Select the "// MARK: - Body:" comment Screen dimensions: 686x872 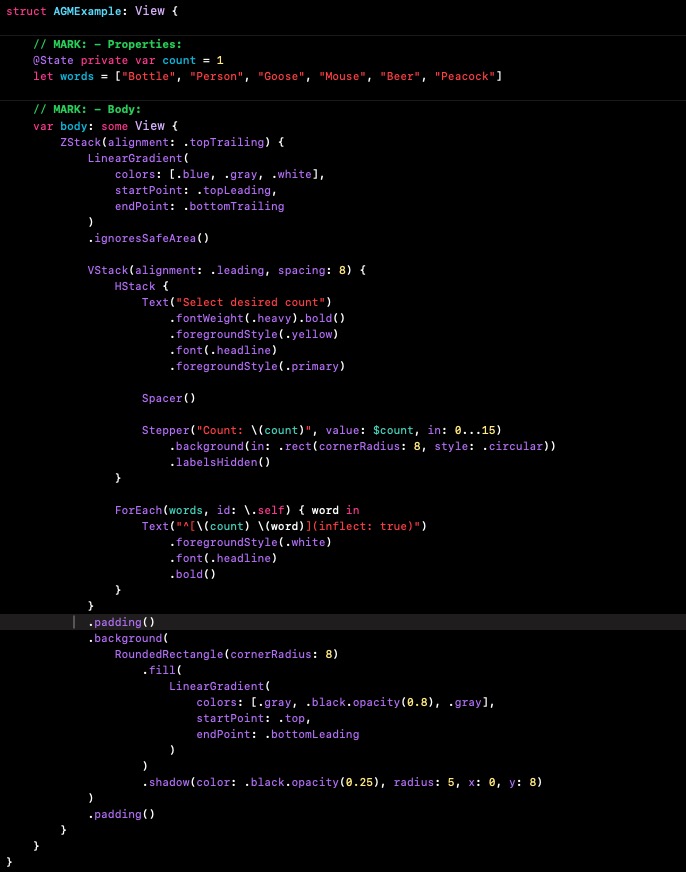point(87,110)
